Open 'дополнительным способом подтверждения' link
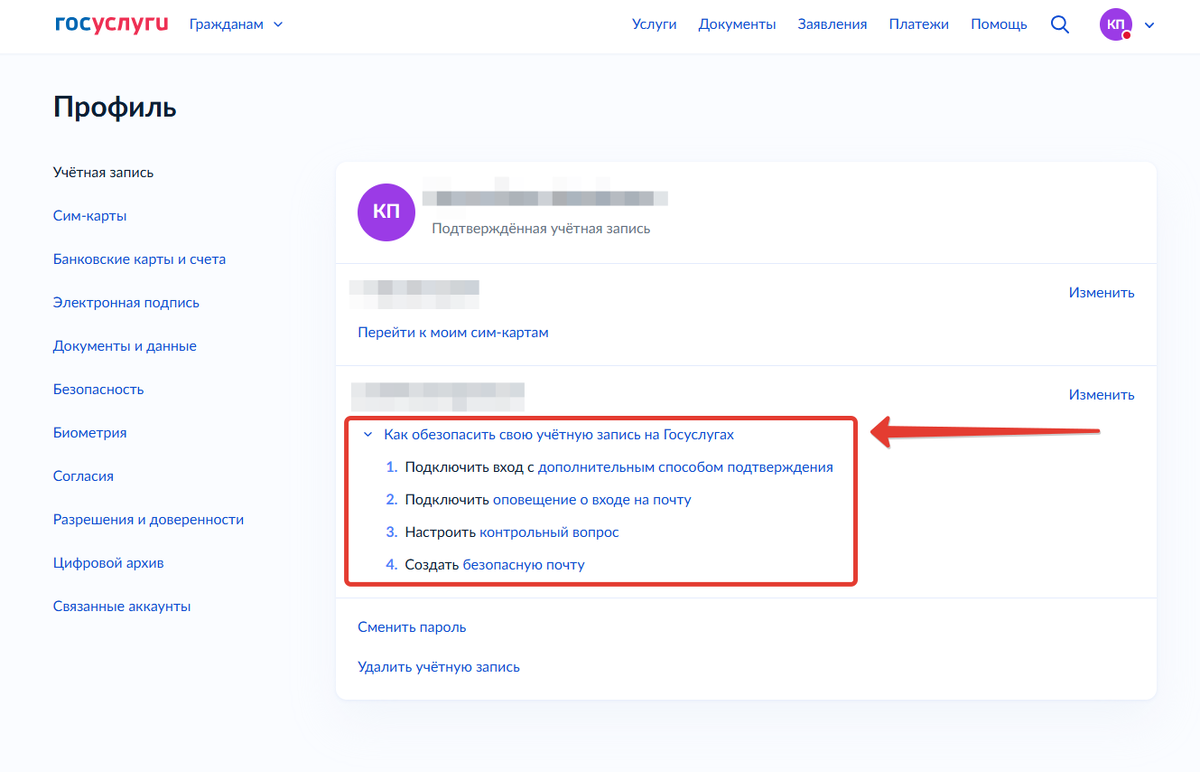The width and height of the screenshot is (1200, 772). pos(685,467)
